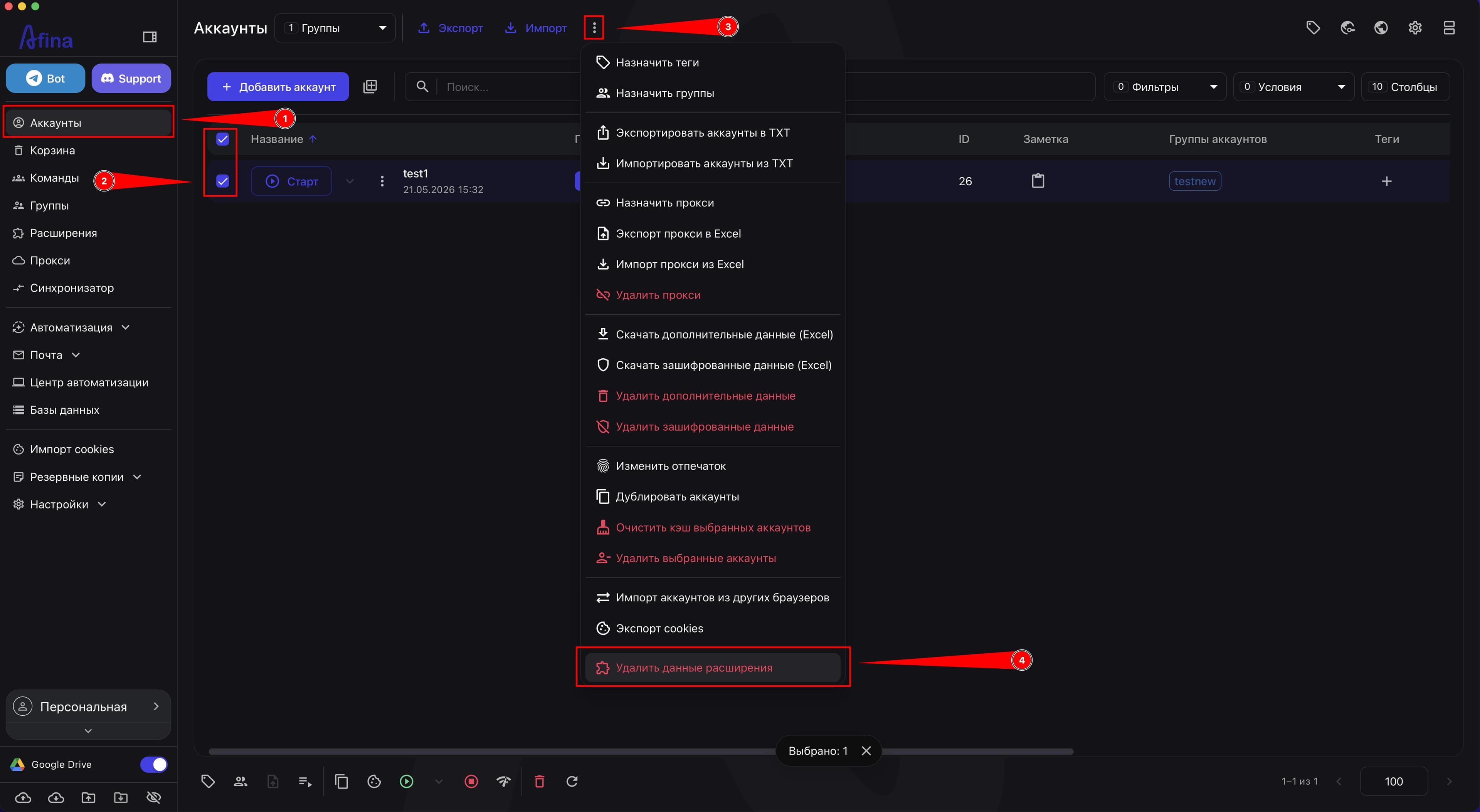Click the multi-add accounts icon beside Add account

370,87
